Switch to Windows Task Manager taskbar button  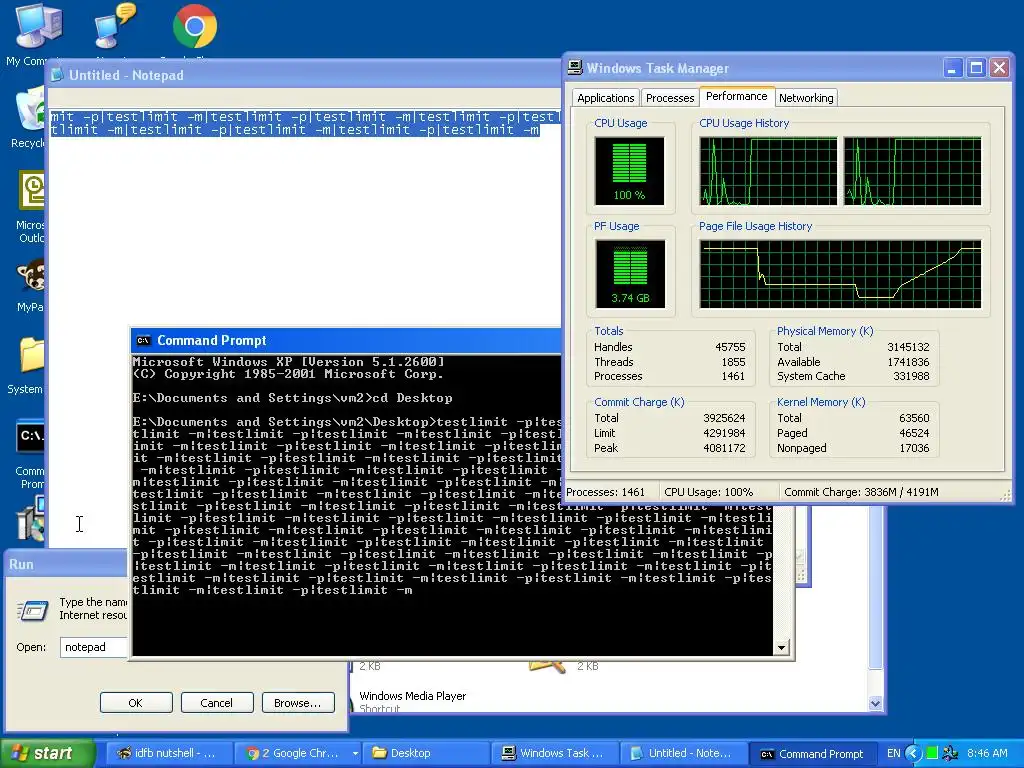(553, 753)
